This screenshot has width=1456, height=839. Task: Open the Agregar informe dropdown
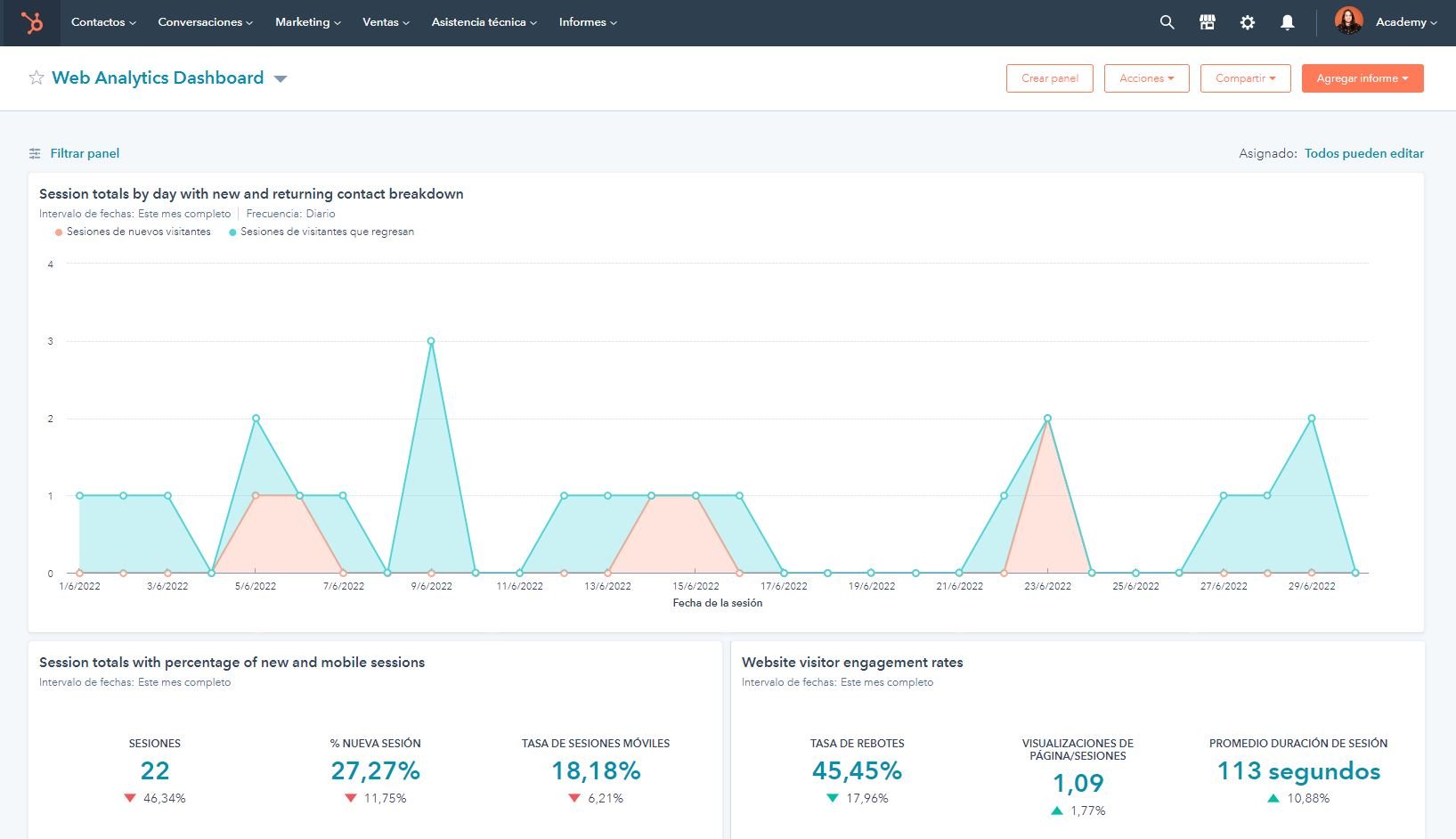(1362, 78)
